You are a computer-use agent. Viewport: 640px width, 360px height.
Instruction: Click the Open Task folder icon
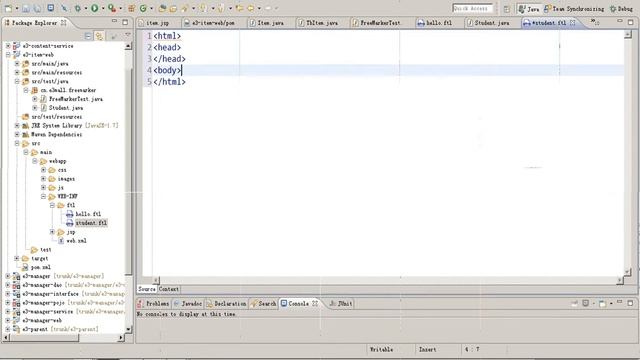tap(173, 9)
